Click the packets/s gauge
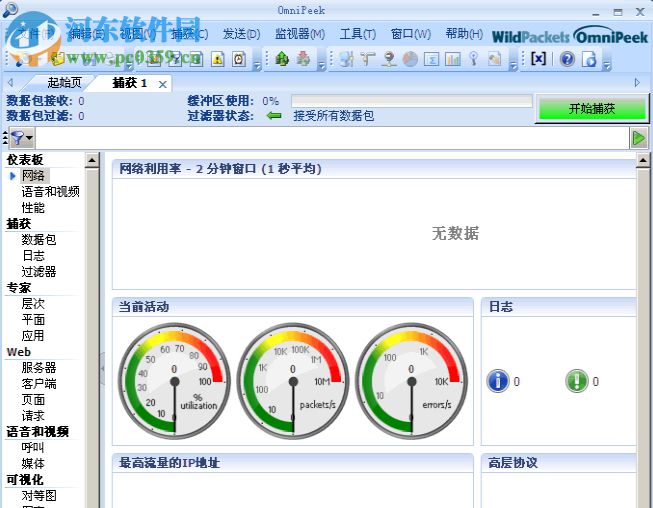Image resolution: width=653 pixels, height=508 pixels. [293, 381]
